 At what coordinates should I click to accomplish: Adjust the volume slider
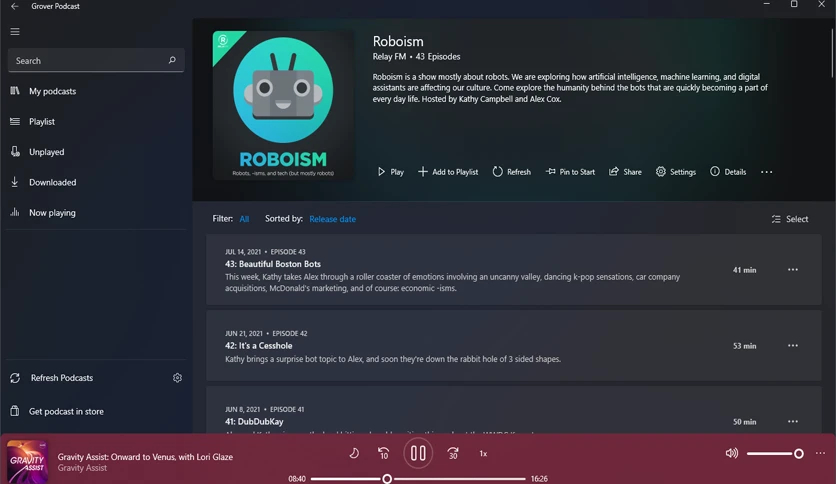pos(775,454)
